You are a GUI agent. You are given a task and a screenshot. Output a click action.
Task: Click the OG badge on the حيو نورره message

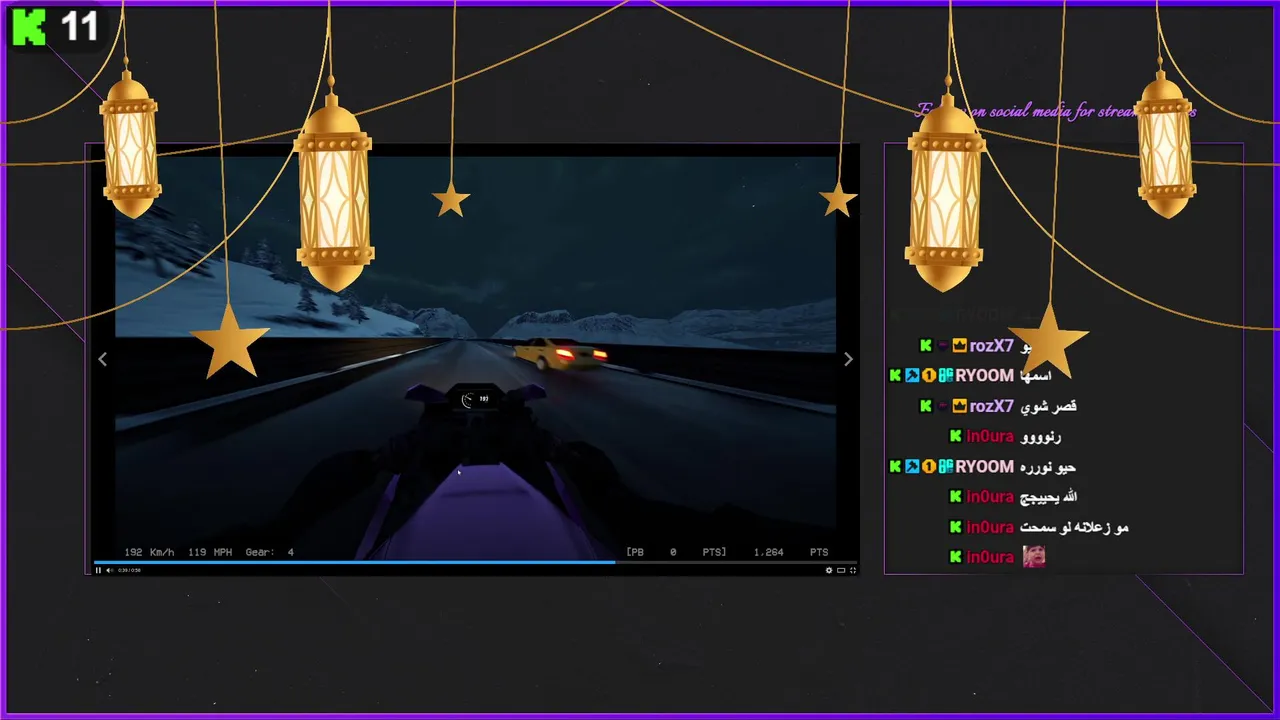tap(945, 467)
